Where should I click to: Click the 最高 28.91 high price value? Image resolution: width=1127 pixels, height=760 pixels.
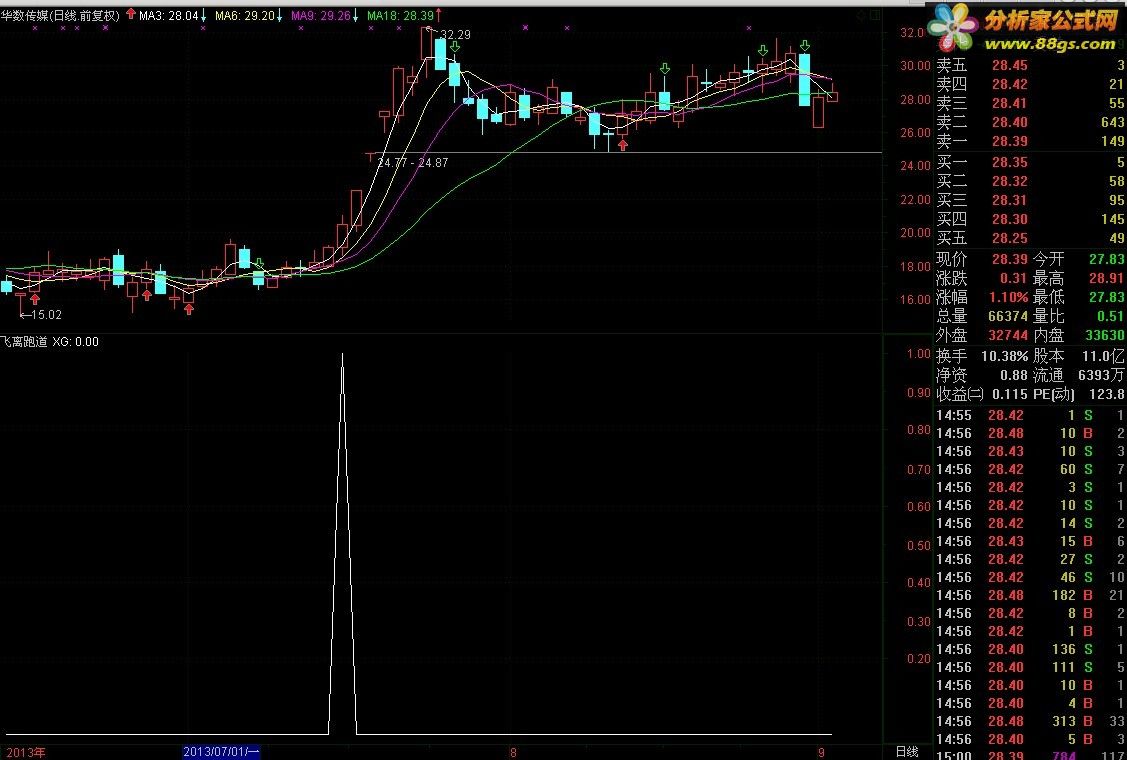tap(1108, 278)
